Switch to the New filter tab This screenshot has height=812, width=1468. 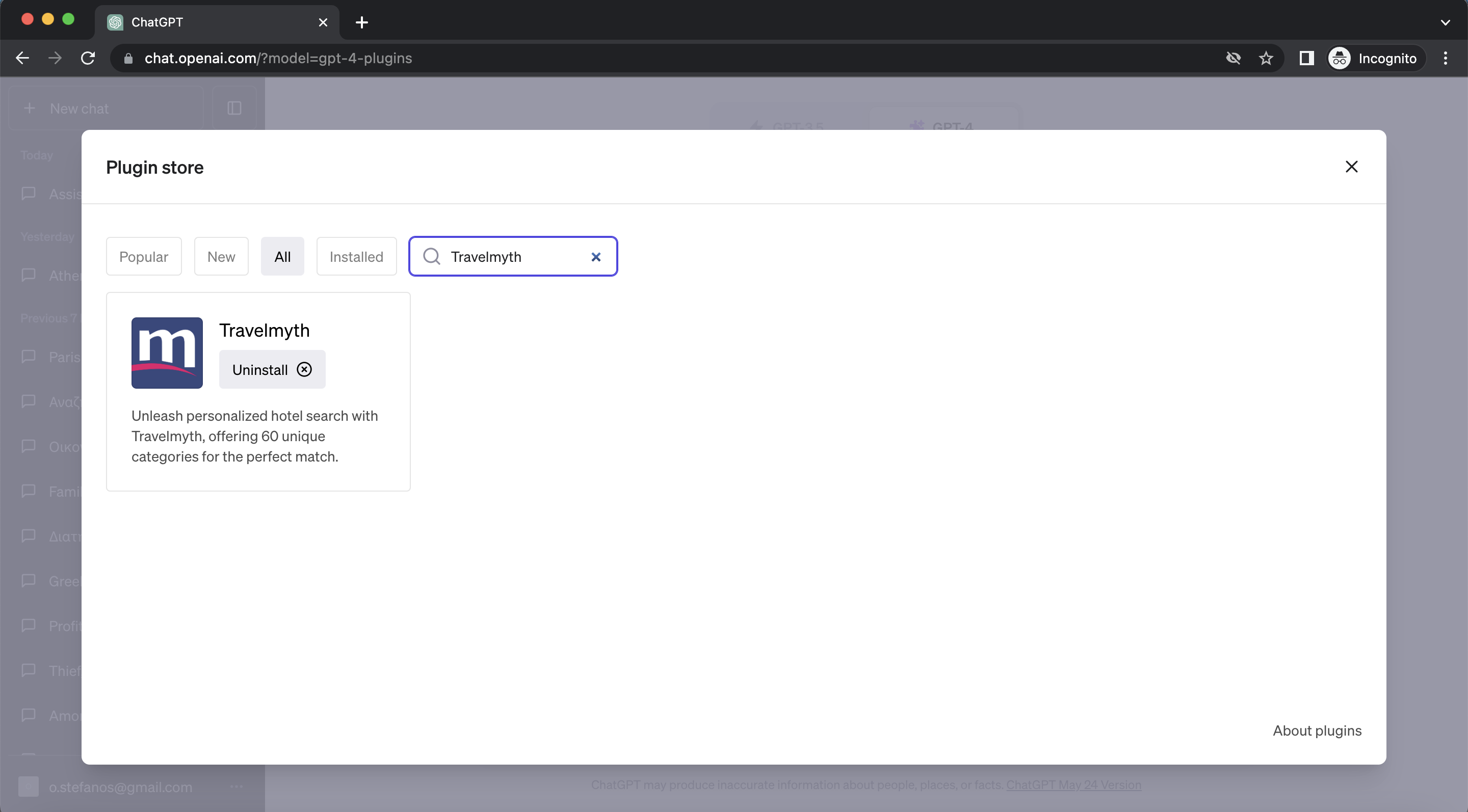point(221,256)
